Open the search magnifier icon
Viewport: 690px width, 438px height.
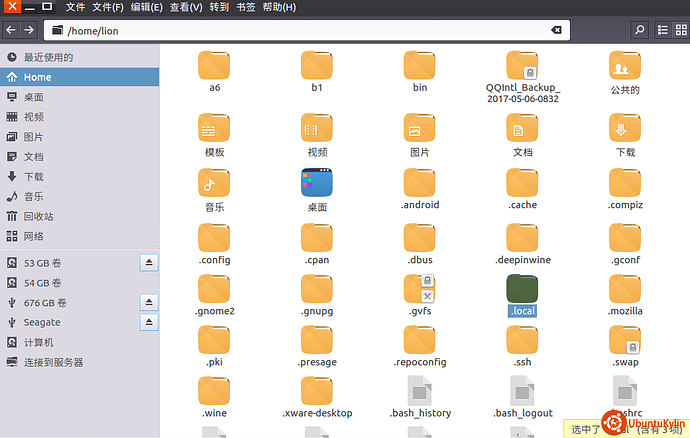[639, 30]
